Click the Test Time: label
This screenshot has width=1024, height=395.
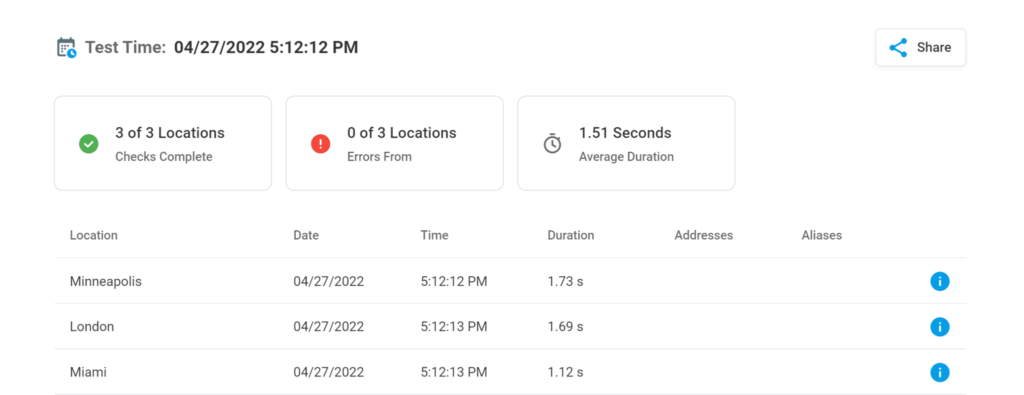click(x=126, y=48)
